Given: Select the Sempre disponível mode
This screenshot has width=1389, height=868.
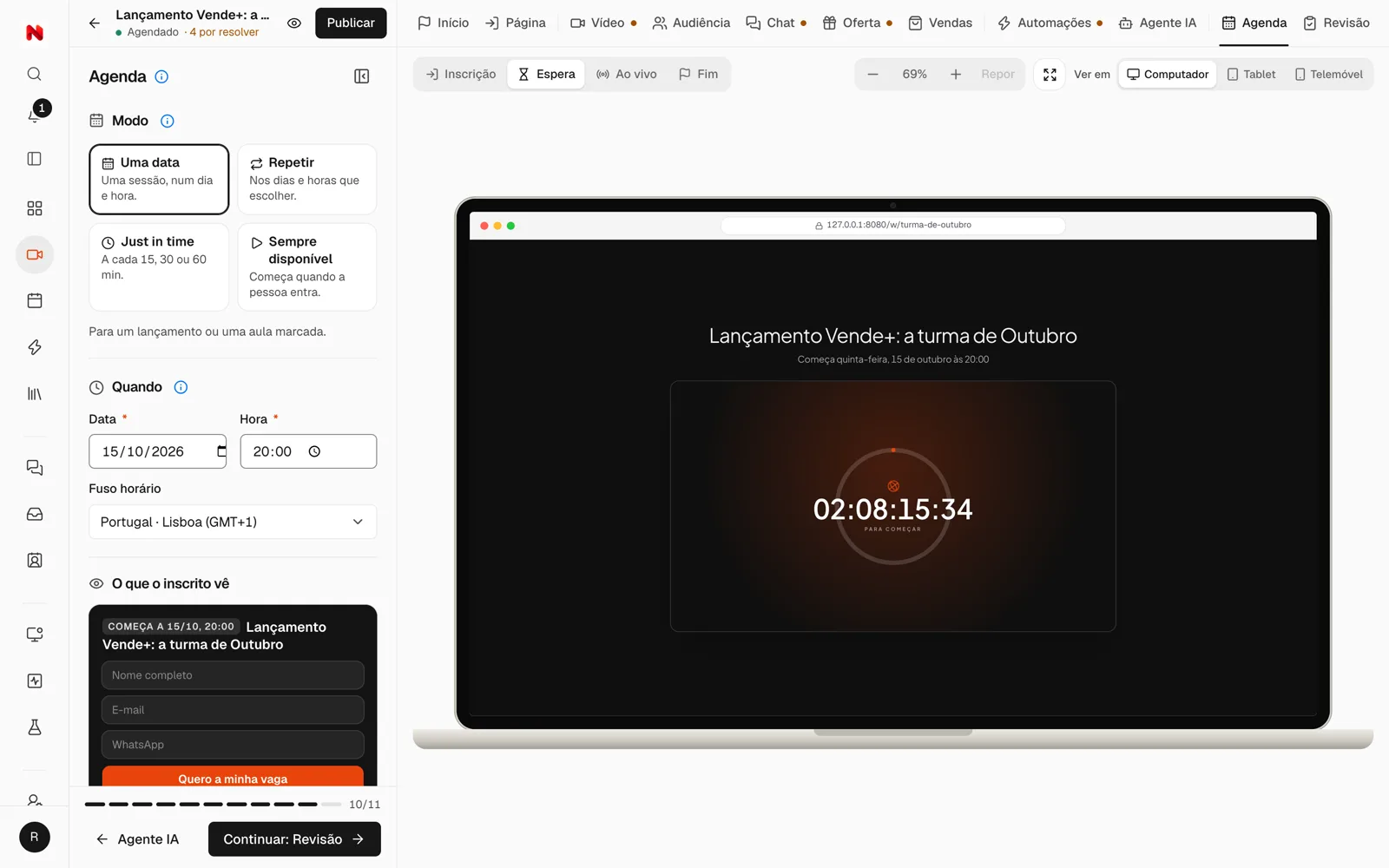Looking at the screenshot, I should (x=307, y=266).
